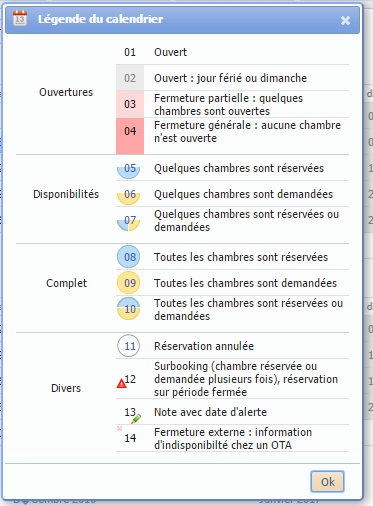Click the Disponibilités section label
The height and width of the screenshot is (506, 373).
[66, 194]
